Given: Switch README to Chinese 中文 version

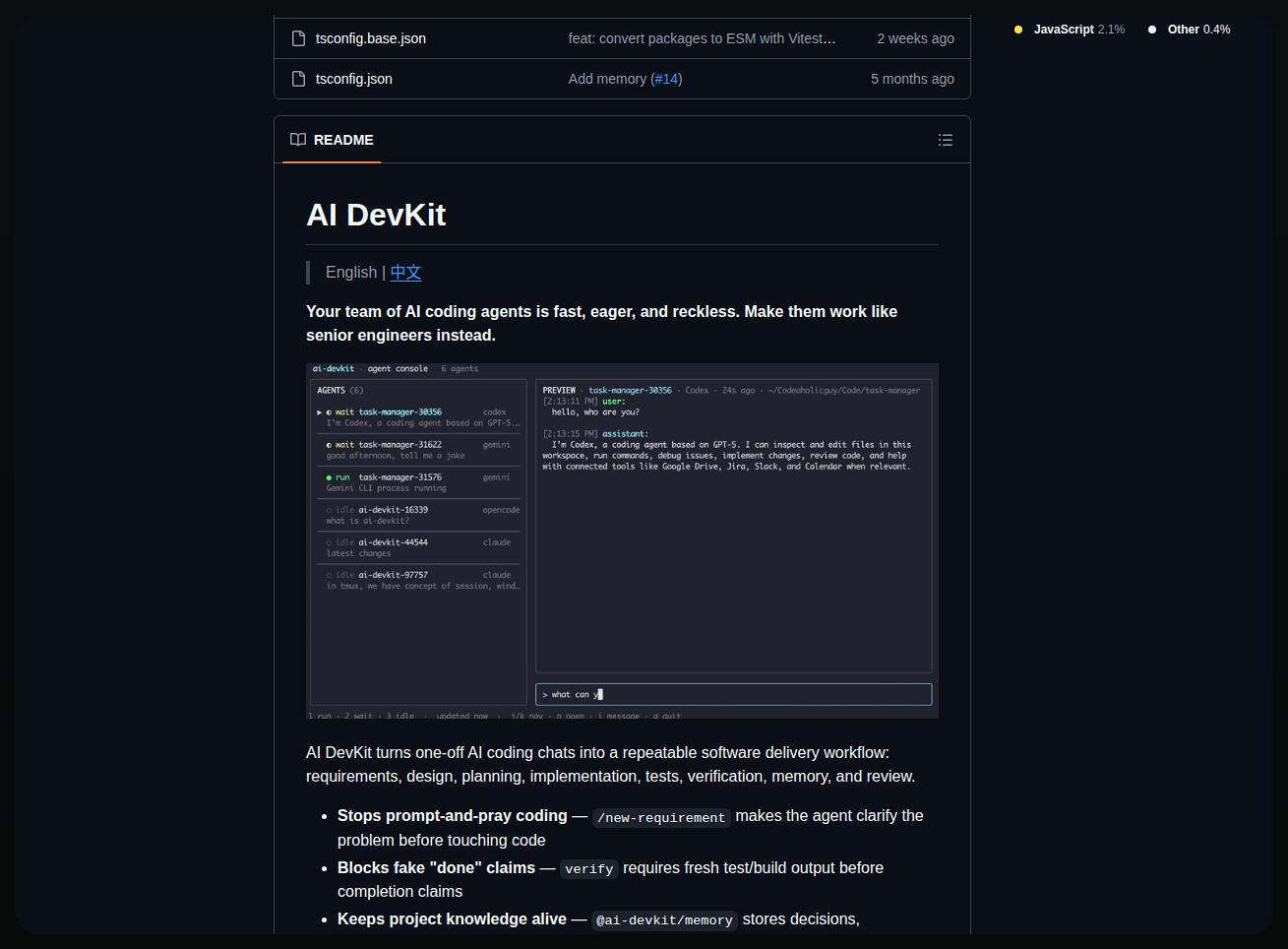Looking at the screenshot, I should [x=405, y=273].
